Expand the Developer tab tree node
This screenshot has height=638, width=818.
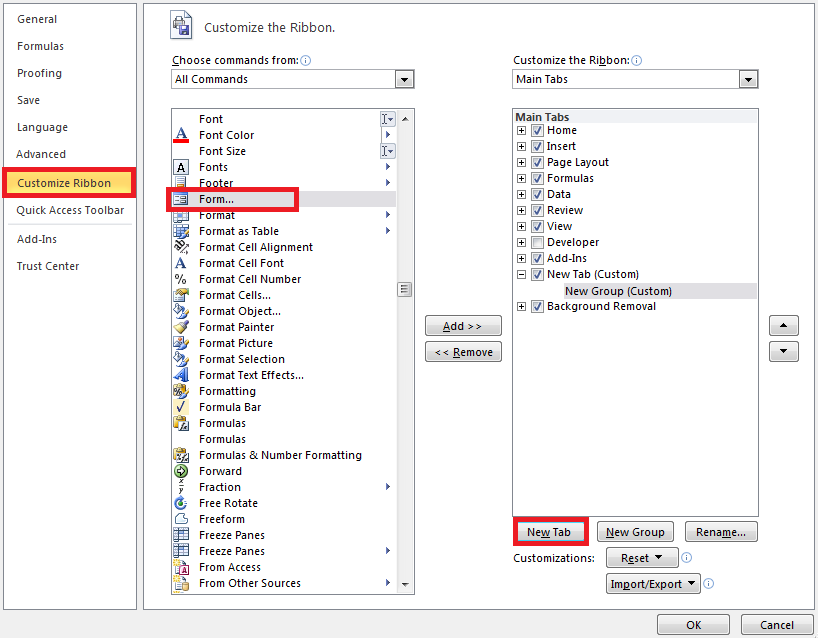521,243
